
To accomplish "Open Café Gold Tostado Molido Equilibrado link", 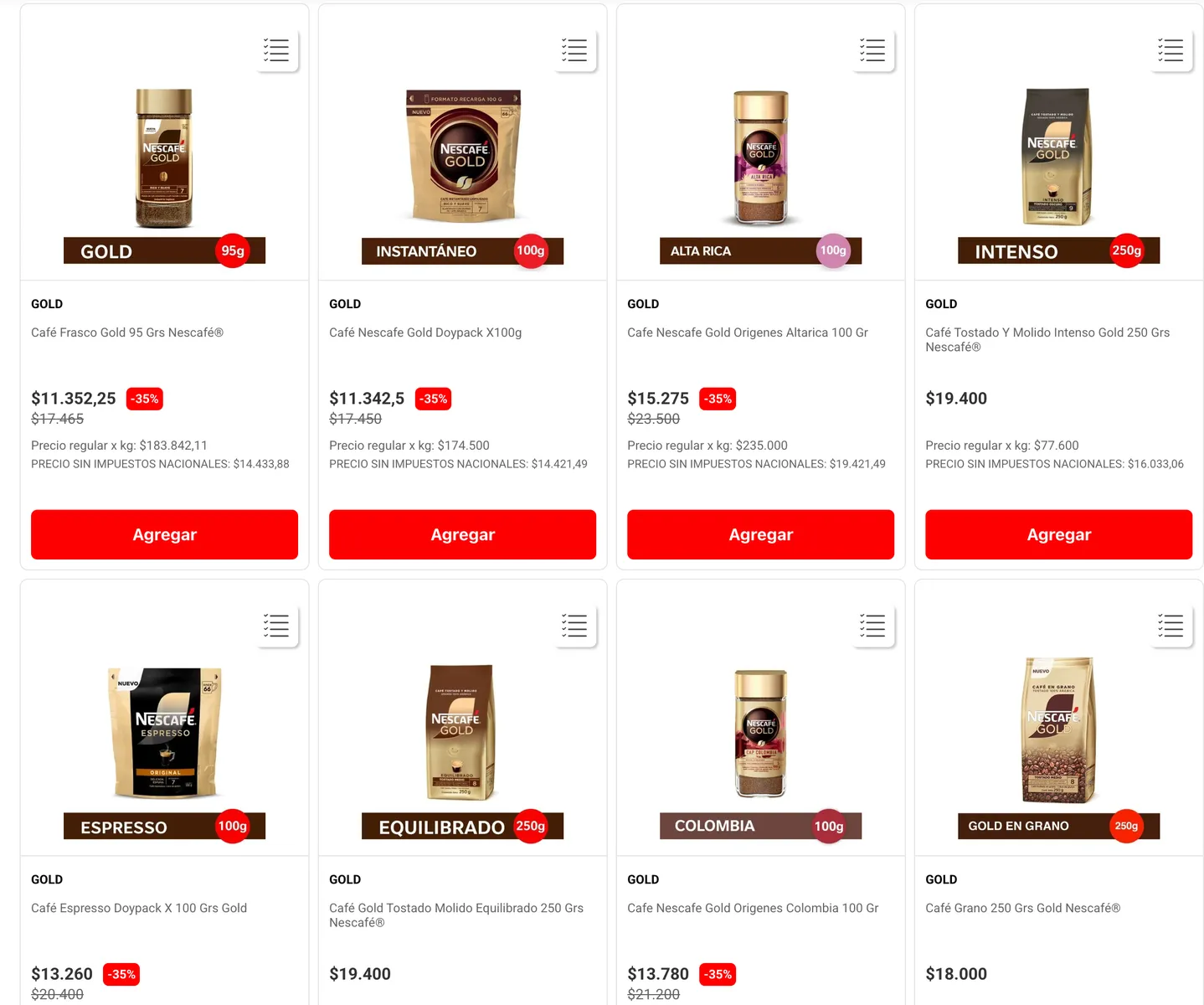I will [x=456, y=915].
